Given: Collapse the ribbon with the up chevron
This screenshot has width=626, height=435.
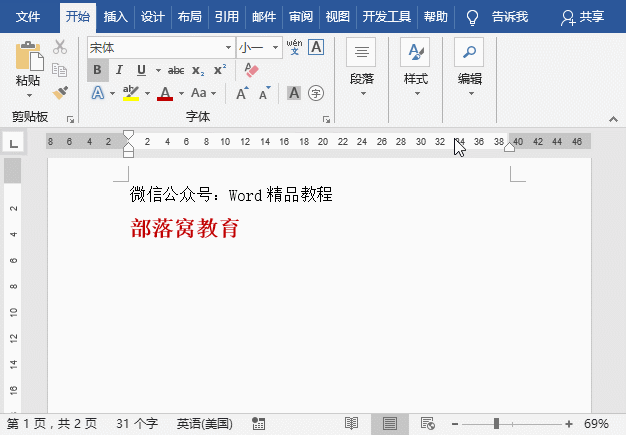Looking at the screenshot, I should [x=613, y=119].
